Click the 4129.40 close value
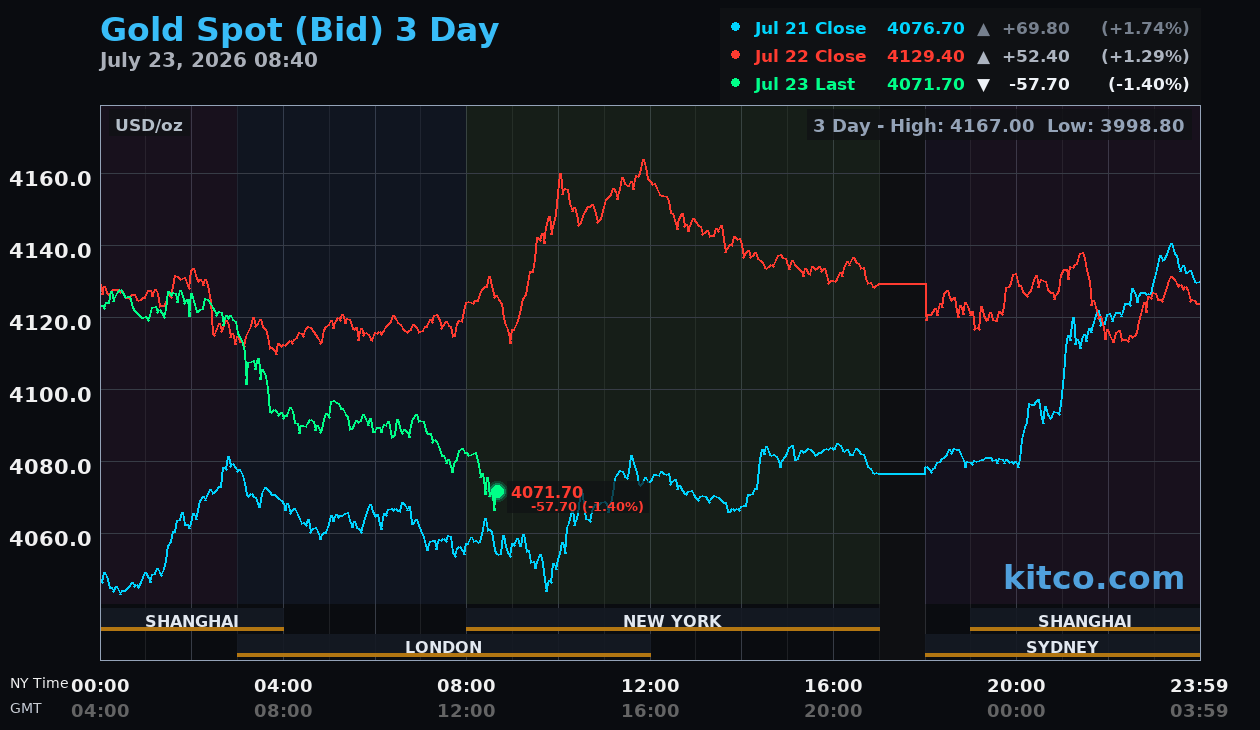Viewport: 1260px width, 730px height. [925, 56]
